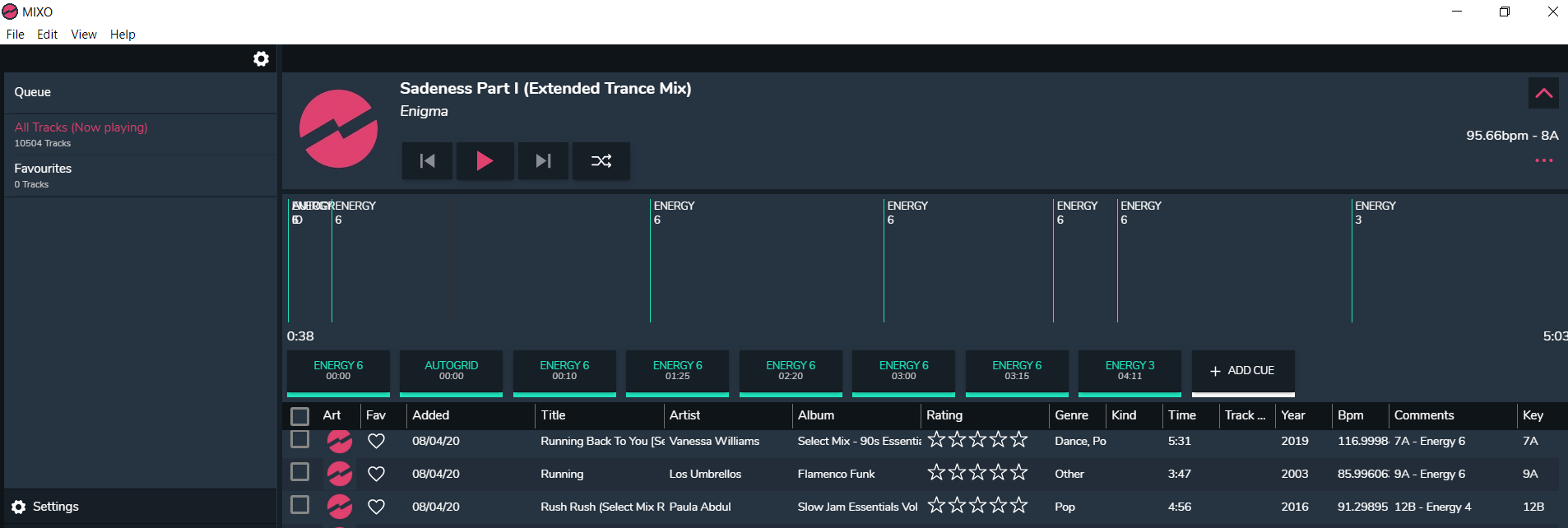
Task: Select the Los Umbrellos track checkbox
Action: pyautogui.click(x=300, y=472)
